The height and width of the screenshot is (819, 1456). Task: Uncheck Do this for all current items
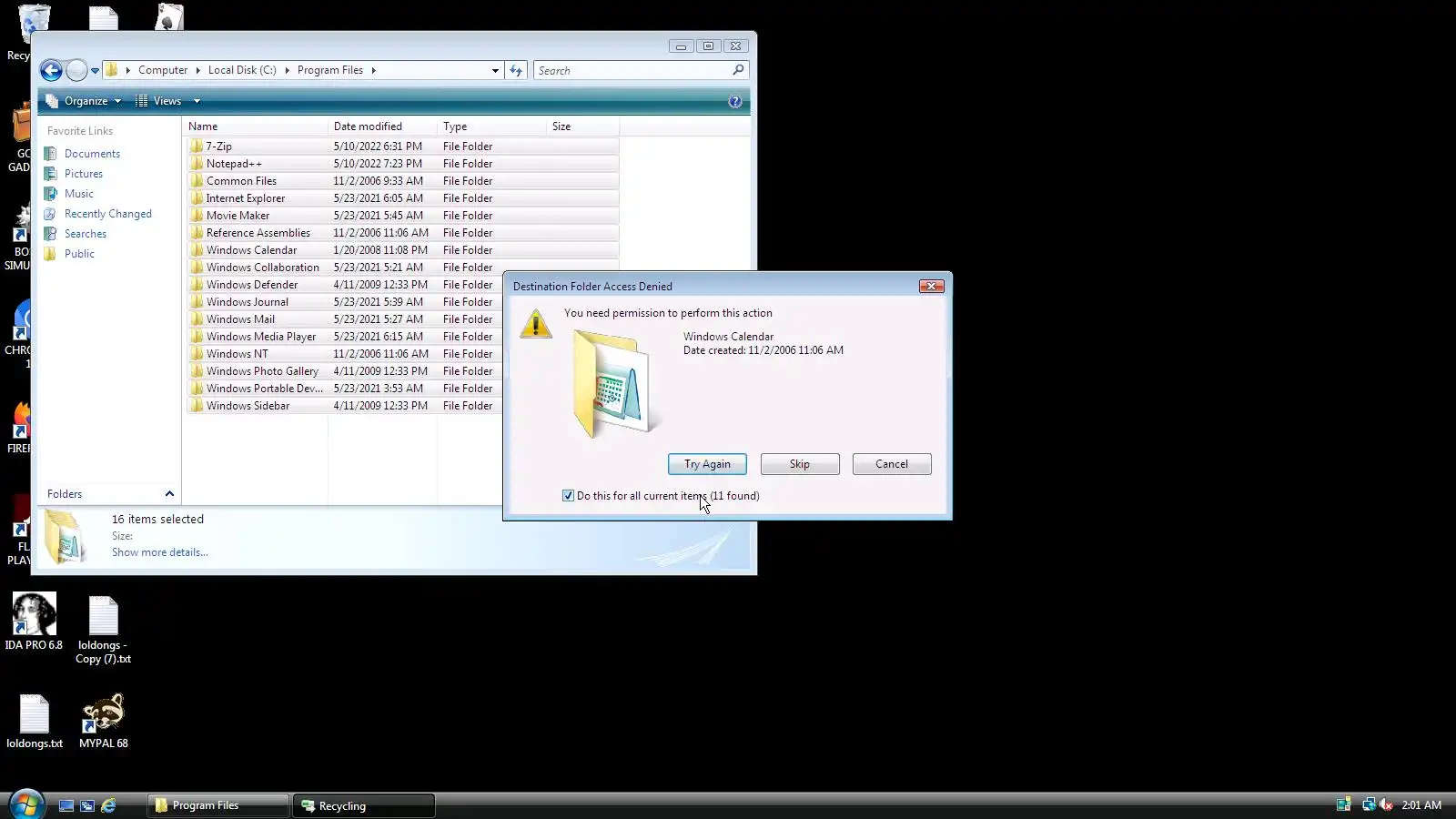click(x=569, y=496)
